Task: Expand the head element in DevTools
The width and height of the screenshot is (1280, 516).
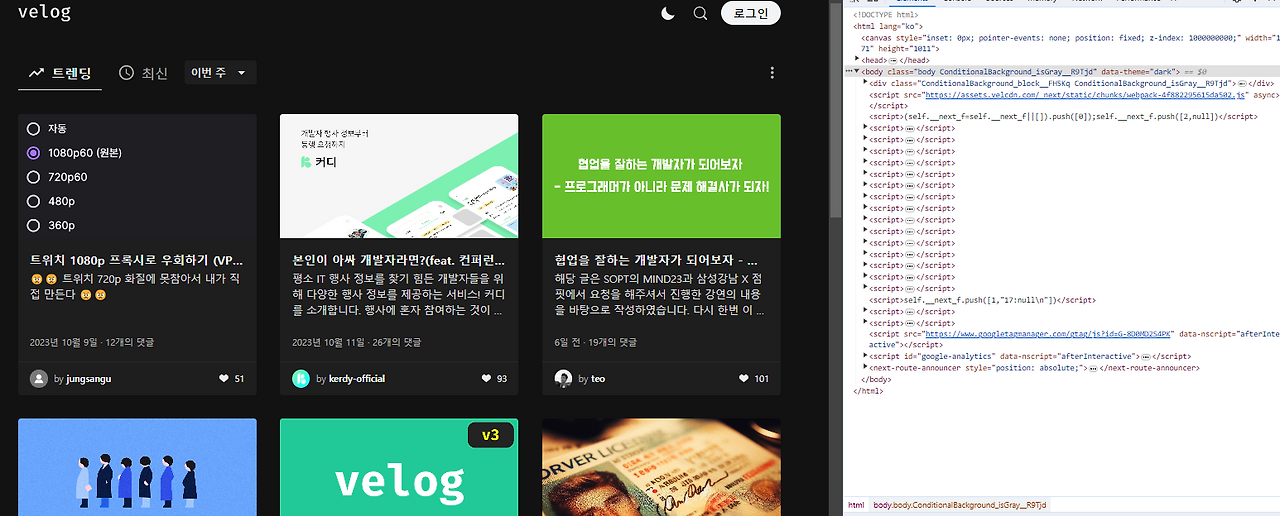Action: (x=857, y=60)
